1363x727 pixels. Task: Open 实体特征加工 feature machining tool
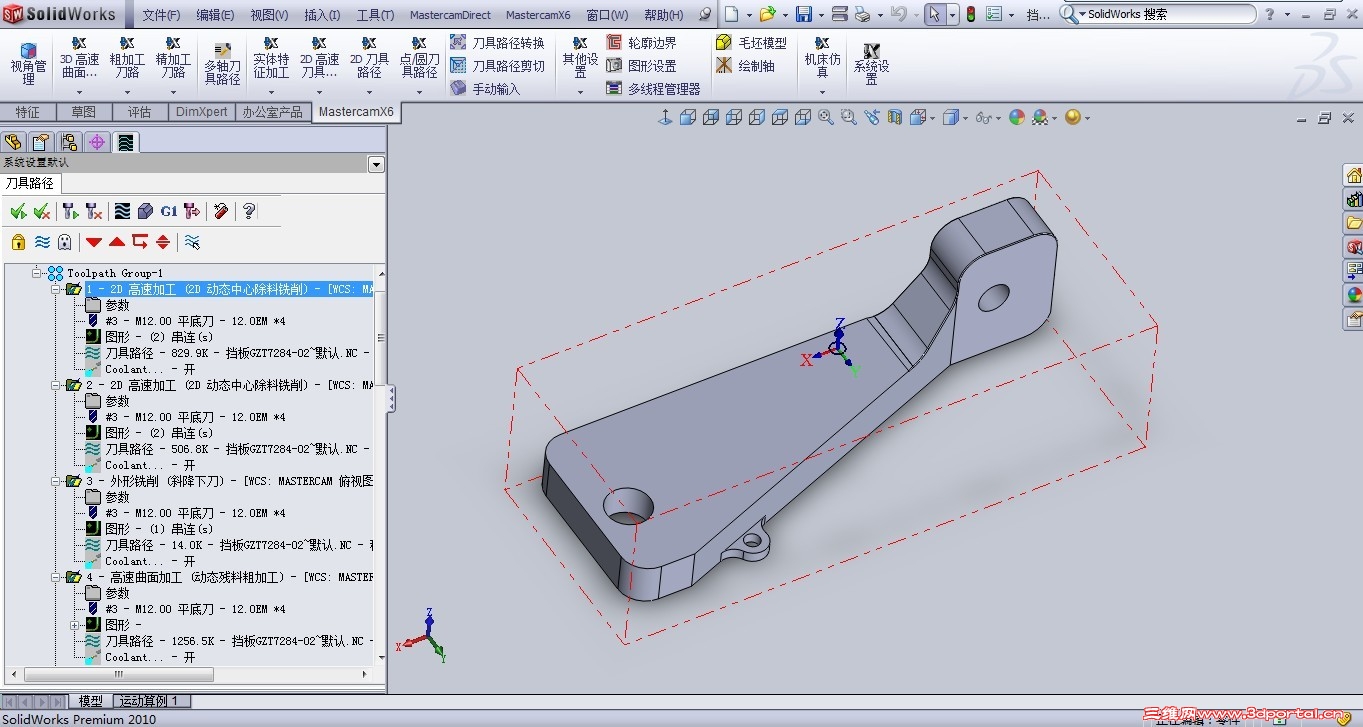(271, 59)
